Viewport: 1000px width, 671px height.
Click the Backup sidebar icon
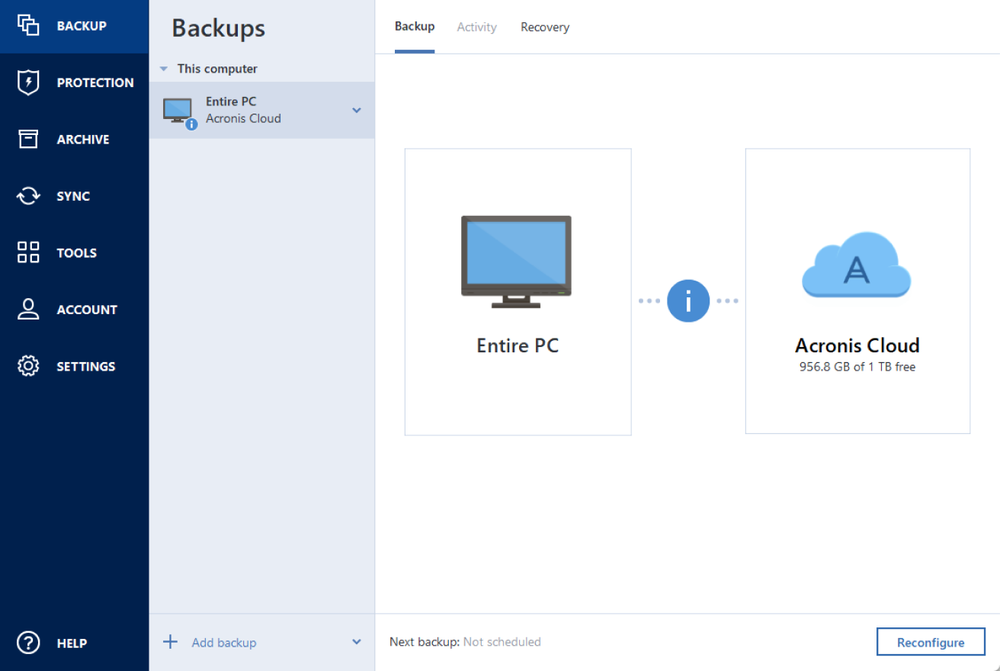point(28,26)
